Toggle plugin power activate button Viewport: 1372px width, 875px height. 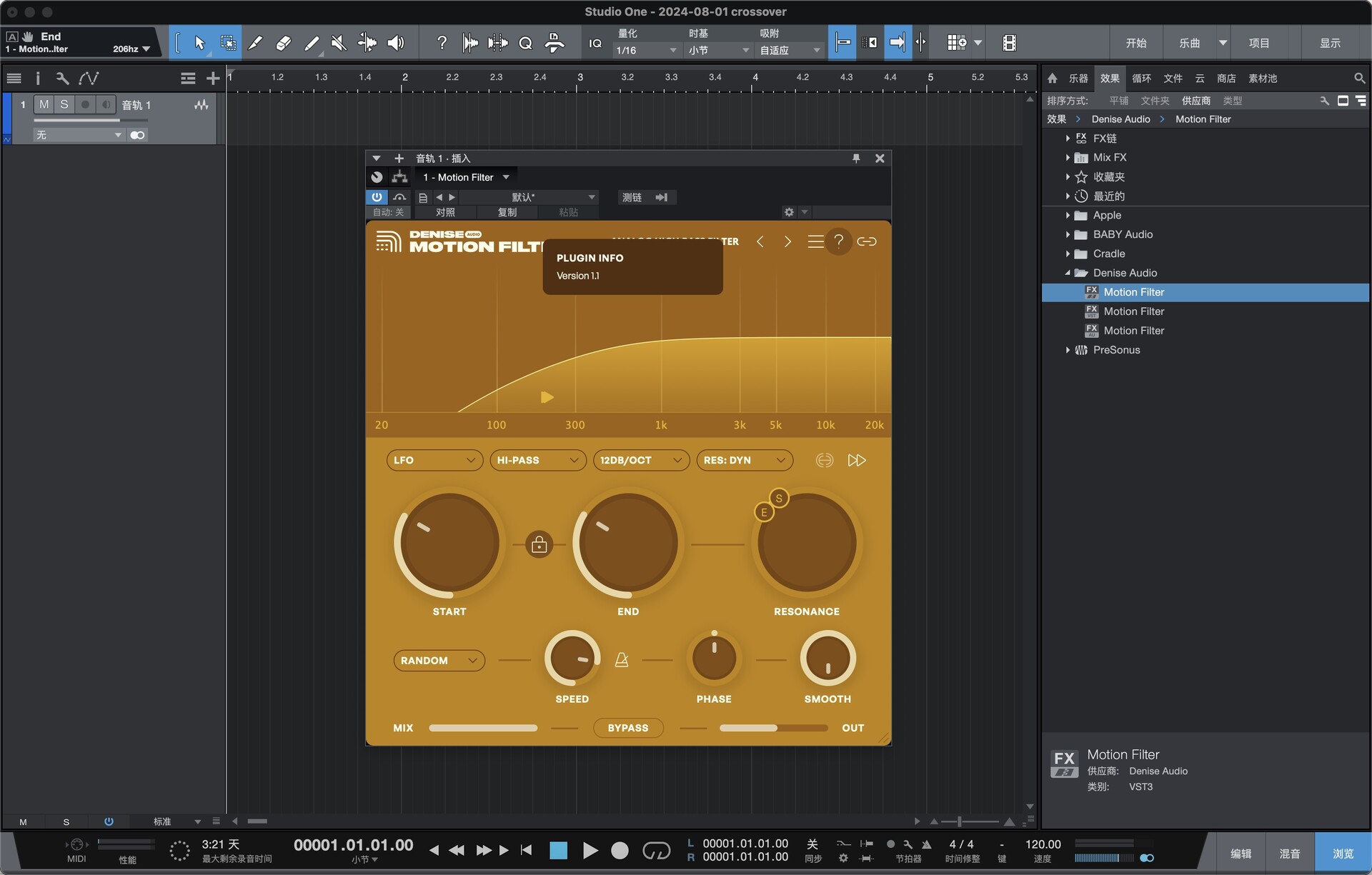[377, 197]
